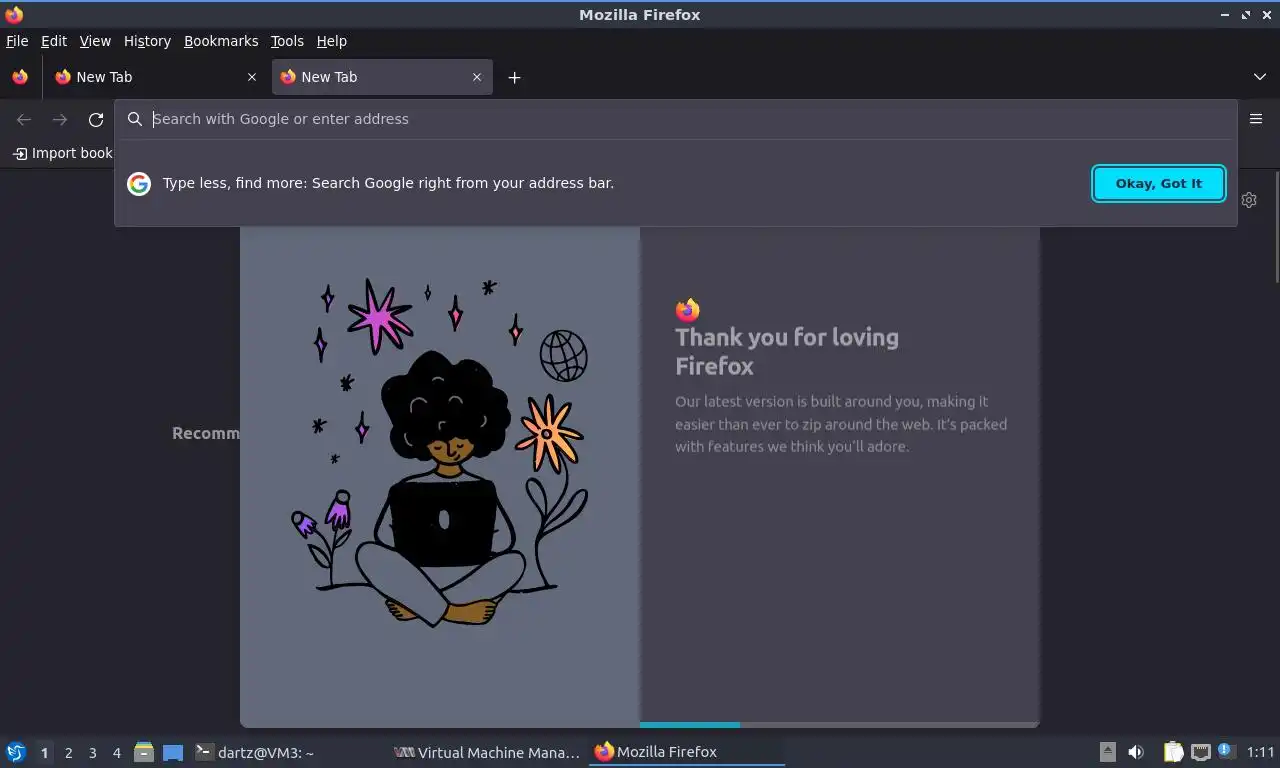Click the 1:11 clock
1280x768 pixels.
pos(1261,752)
